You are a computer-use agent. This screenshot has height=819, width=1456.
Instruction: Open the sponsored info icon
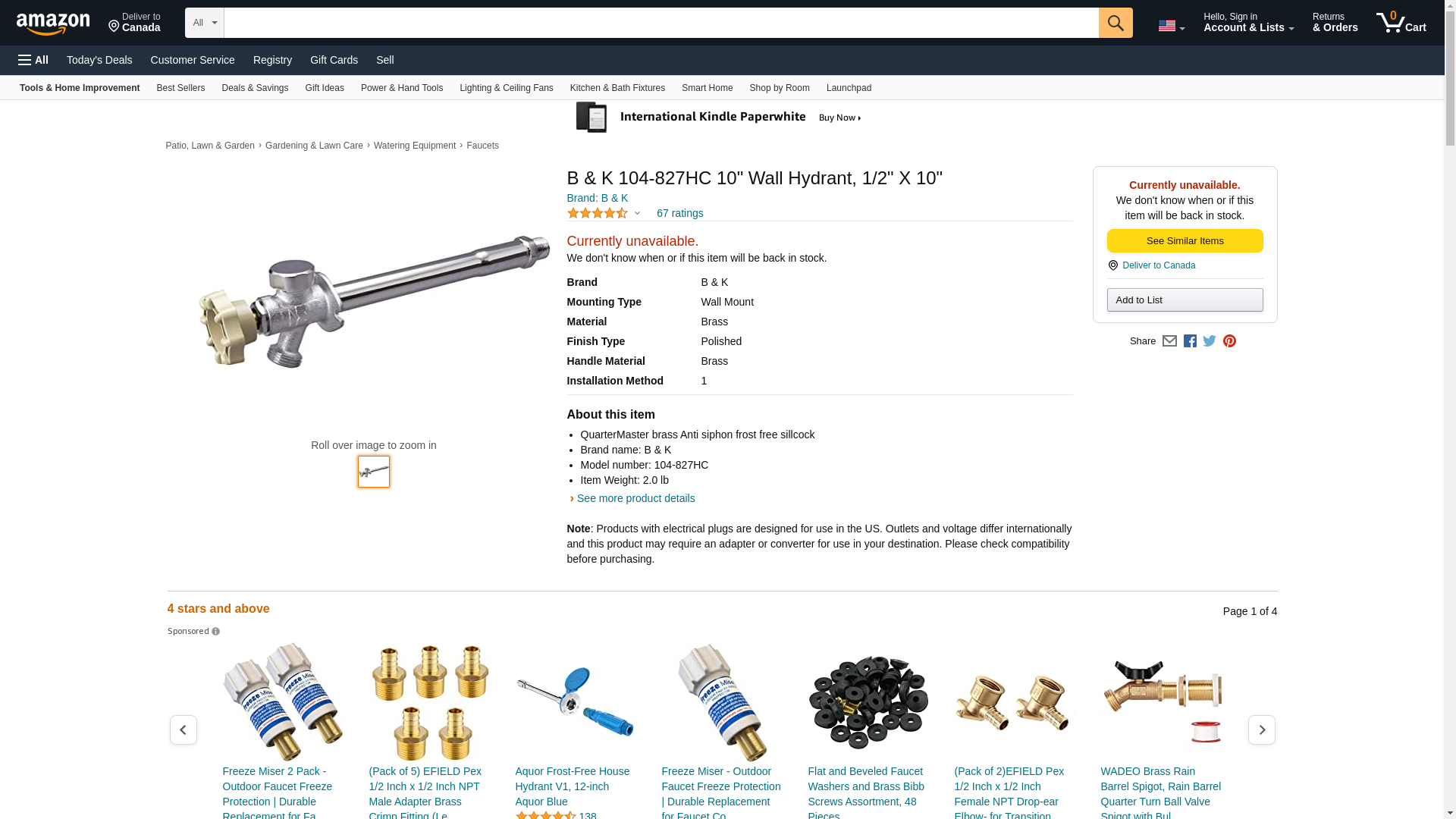(x=215, y=632)
